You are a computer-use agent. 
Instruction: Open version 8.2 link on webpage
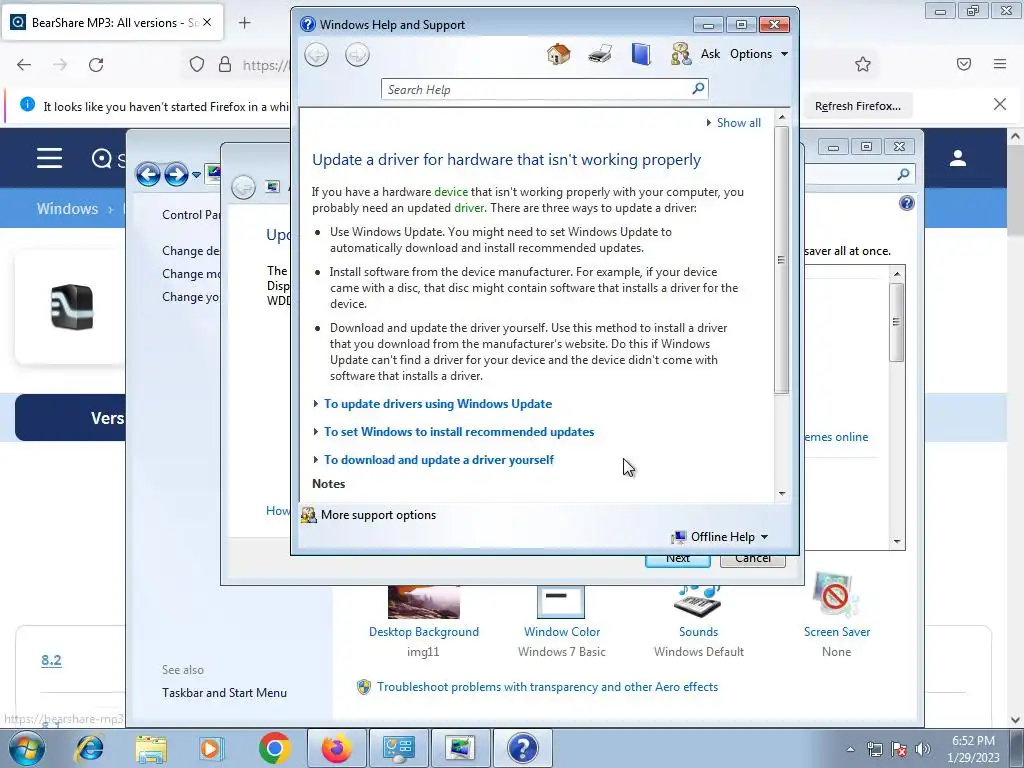tap(52, 660)
